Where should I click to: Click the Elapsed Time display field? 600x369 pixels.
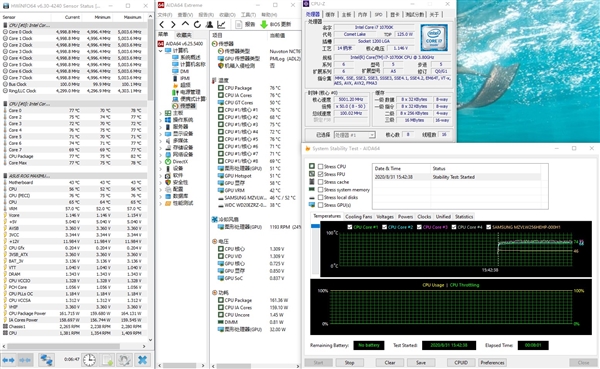533,345
